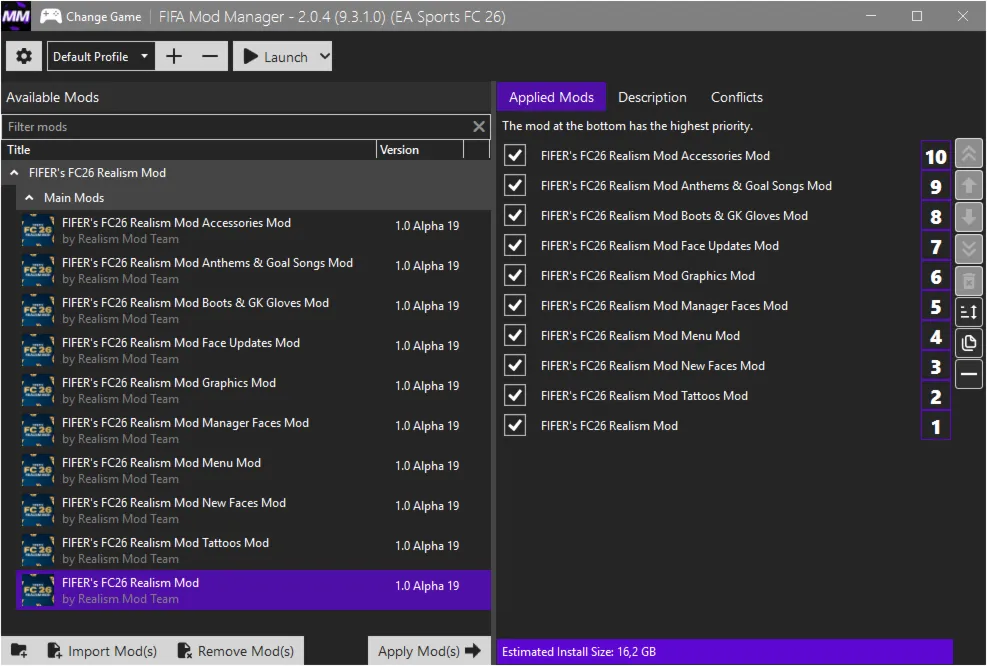Click Change Game label
987x666 pixels.
coord(103,16)
